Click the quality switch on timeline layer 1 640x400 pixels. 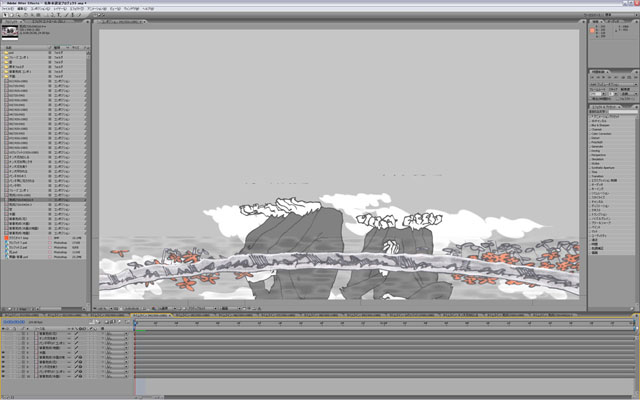(76, 333)
